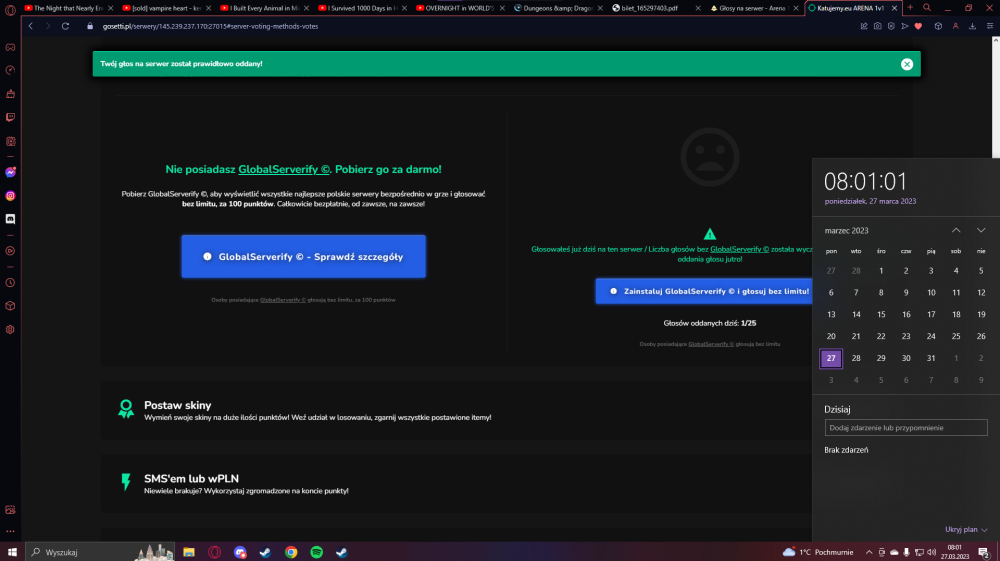The image size is (1000, 561).
Task: Click the taskbar clock 08:01
Action: (x=955, y=552)
